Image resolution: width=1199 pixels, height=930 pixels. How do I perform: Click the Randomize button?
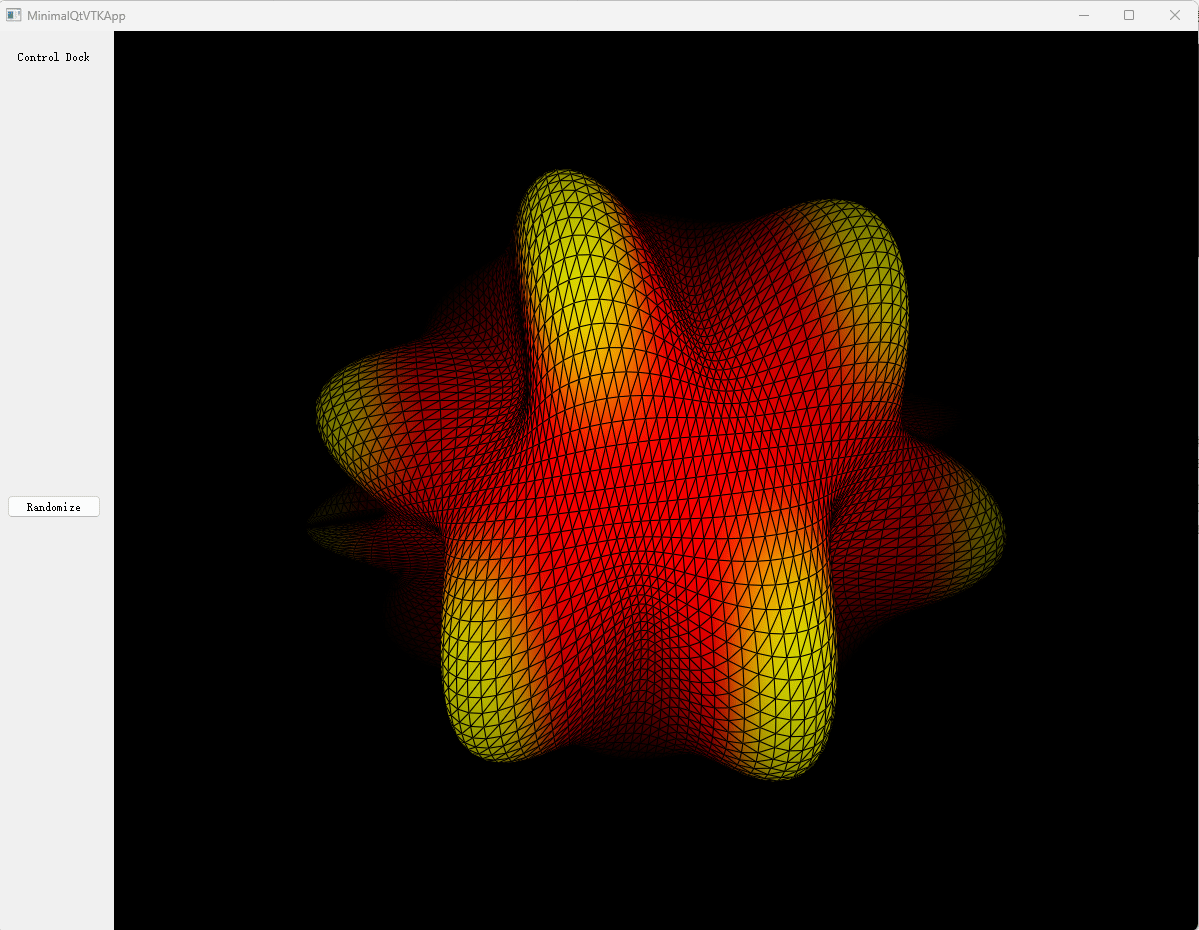coord(54,507)
